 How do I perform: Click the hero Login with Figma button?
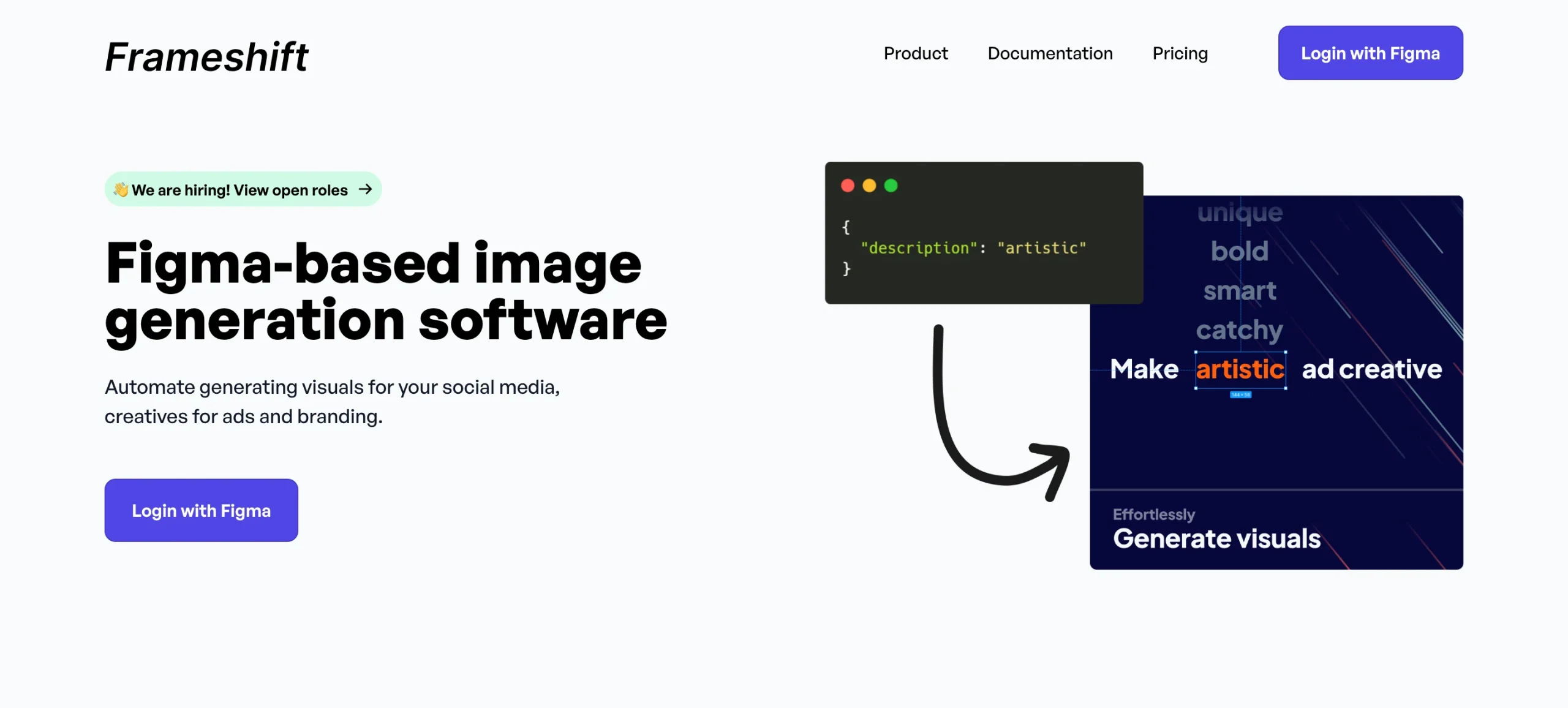click(201, 510)
